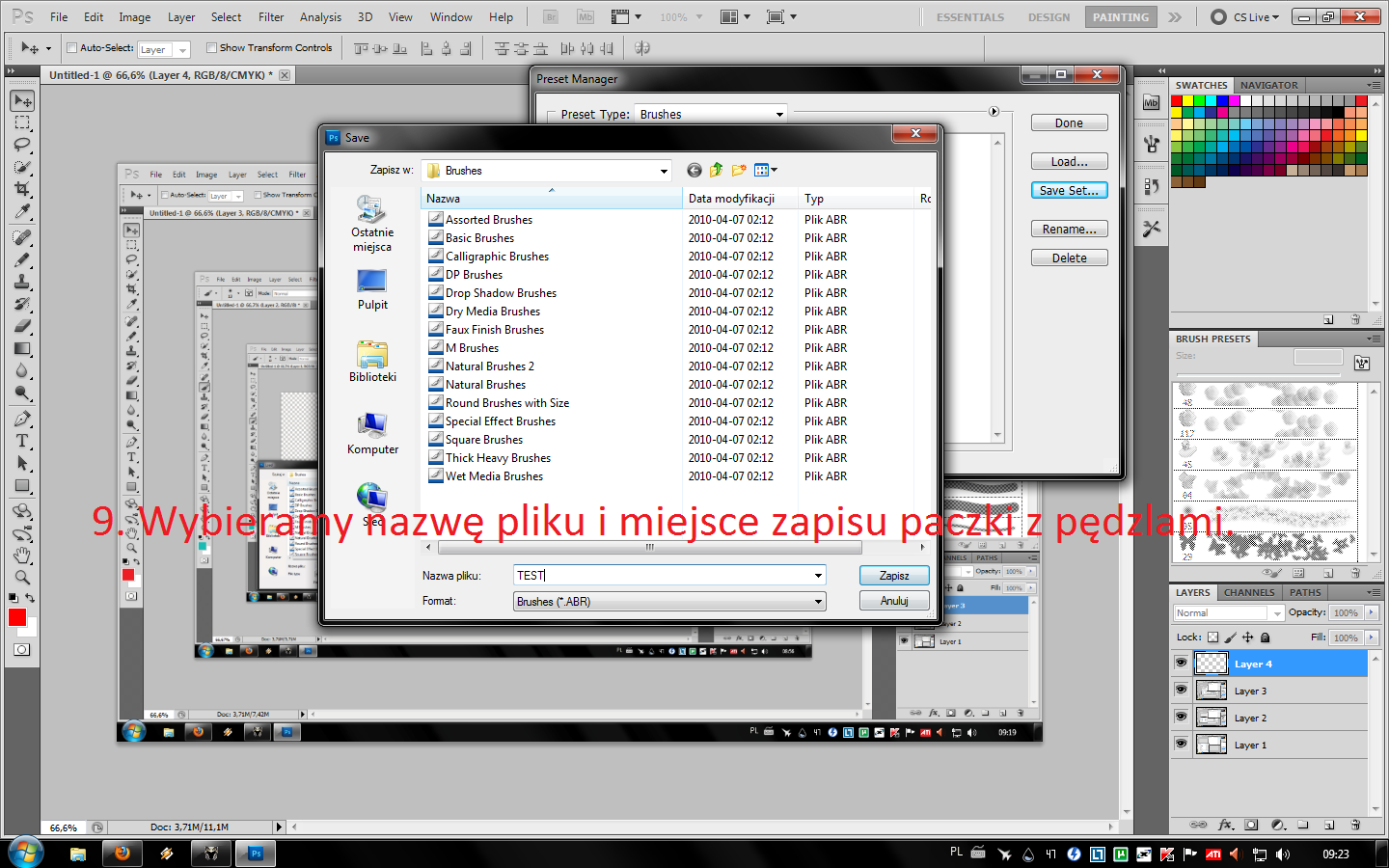The width and height of the screenshot is (1389, 868).
Task: Enable Show Transform Controls checkbox
Action: coord(211,47)
